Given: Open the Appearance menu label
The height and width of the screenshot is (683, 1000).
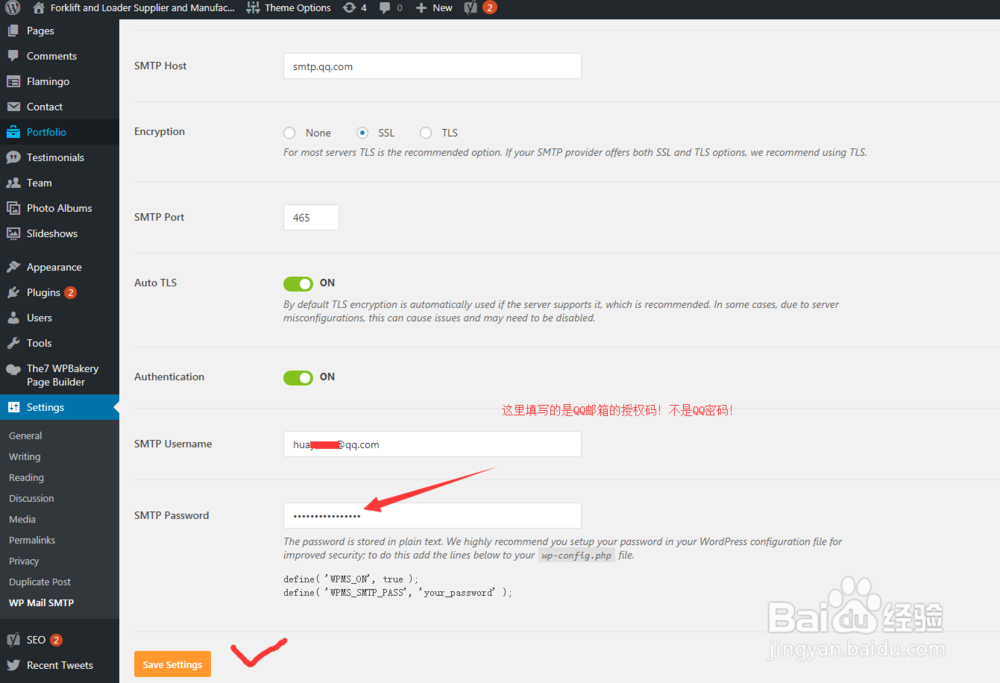Looking at the screenshot, I should click(54, 267).
